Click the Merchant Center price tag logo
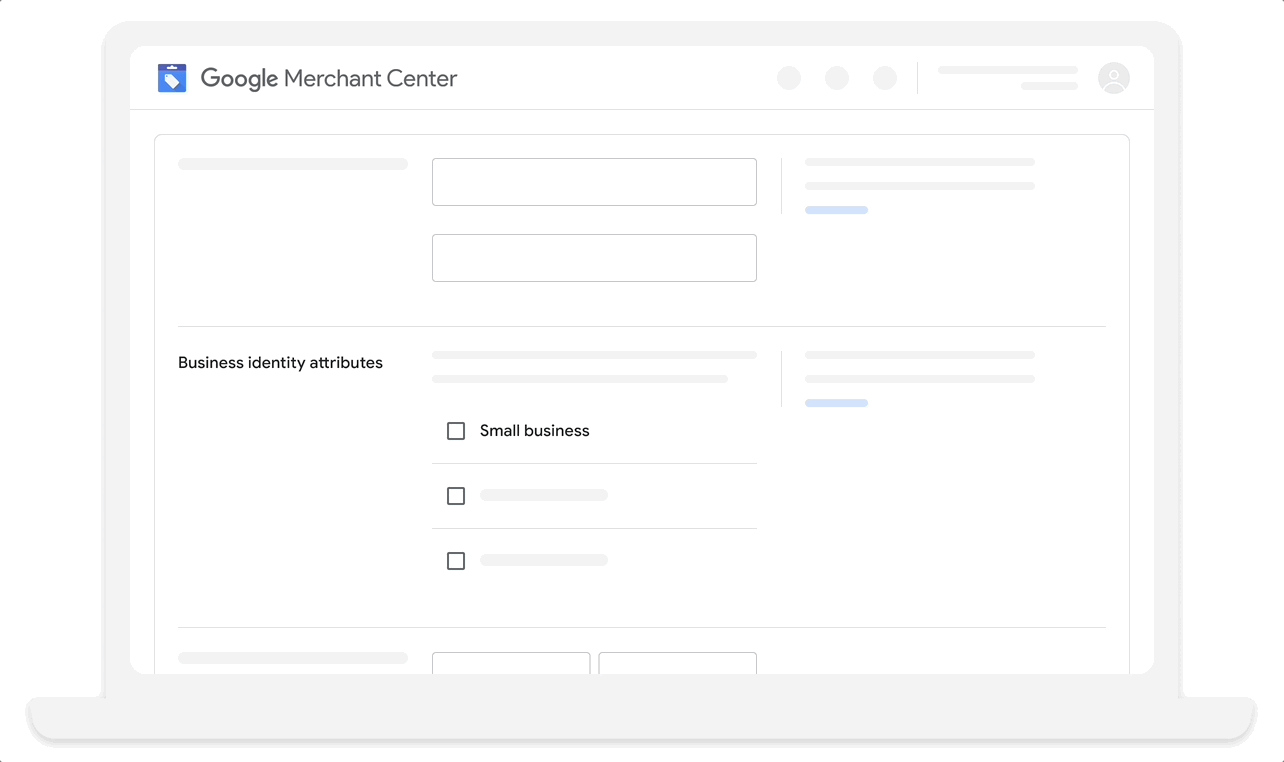The width and height of the screenshot is (1284, 762). coord(172,78)
